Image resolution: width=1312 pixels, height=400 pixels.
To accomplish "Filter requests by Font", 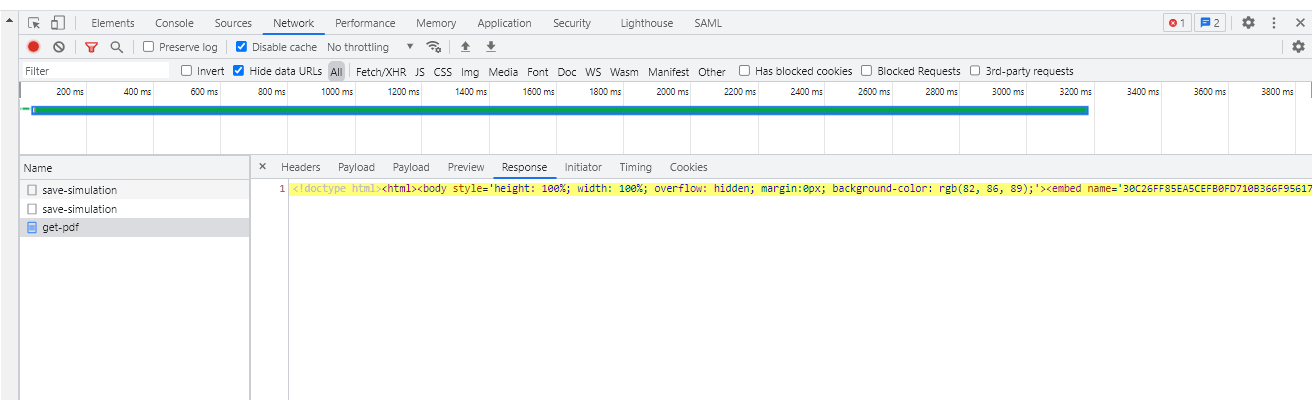I will point(538,71).
